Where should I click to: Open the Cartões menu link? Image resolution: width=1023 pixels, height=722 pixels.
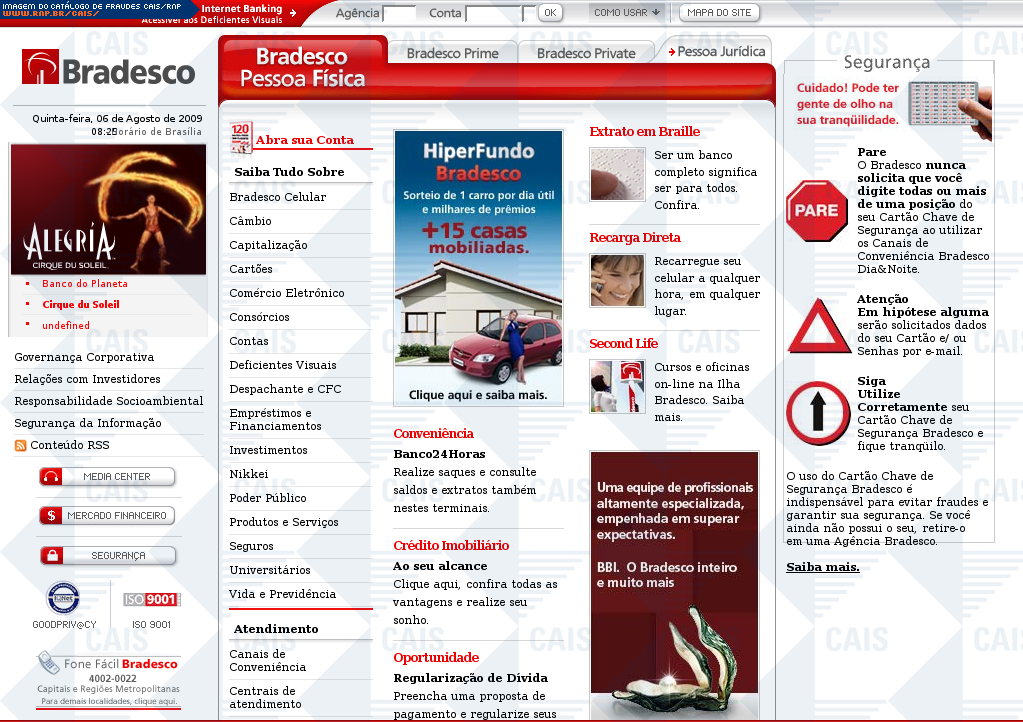tap(251, 269)
